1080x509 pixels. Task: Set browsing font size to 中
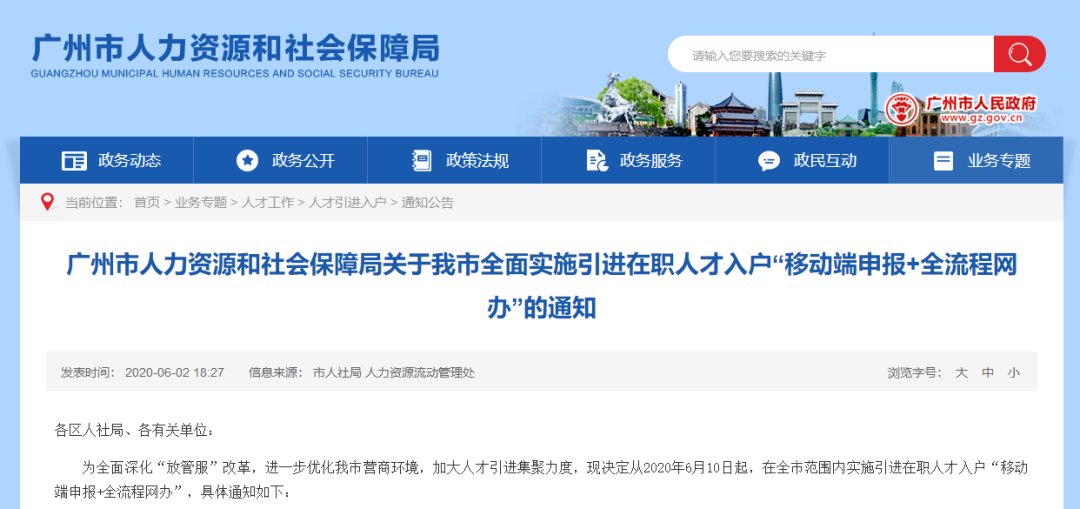pos(988,373)
